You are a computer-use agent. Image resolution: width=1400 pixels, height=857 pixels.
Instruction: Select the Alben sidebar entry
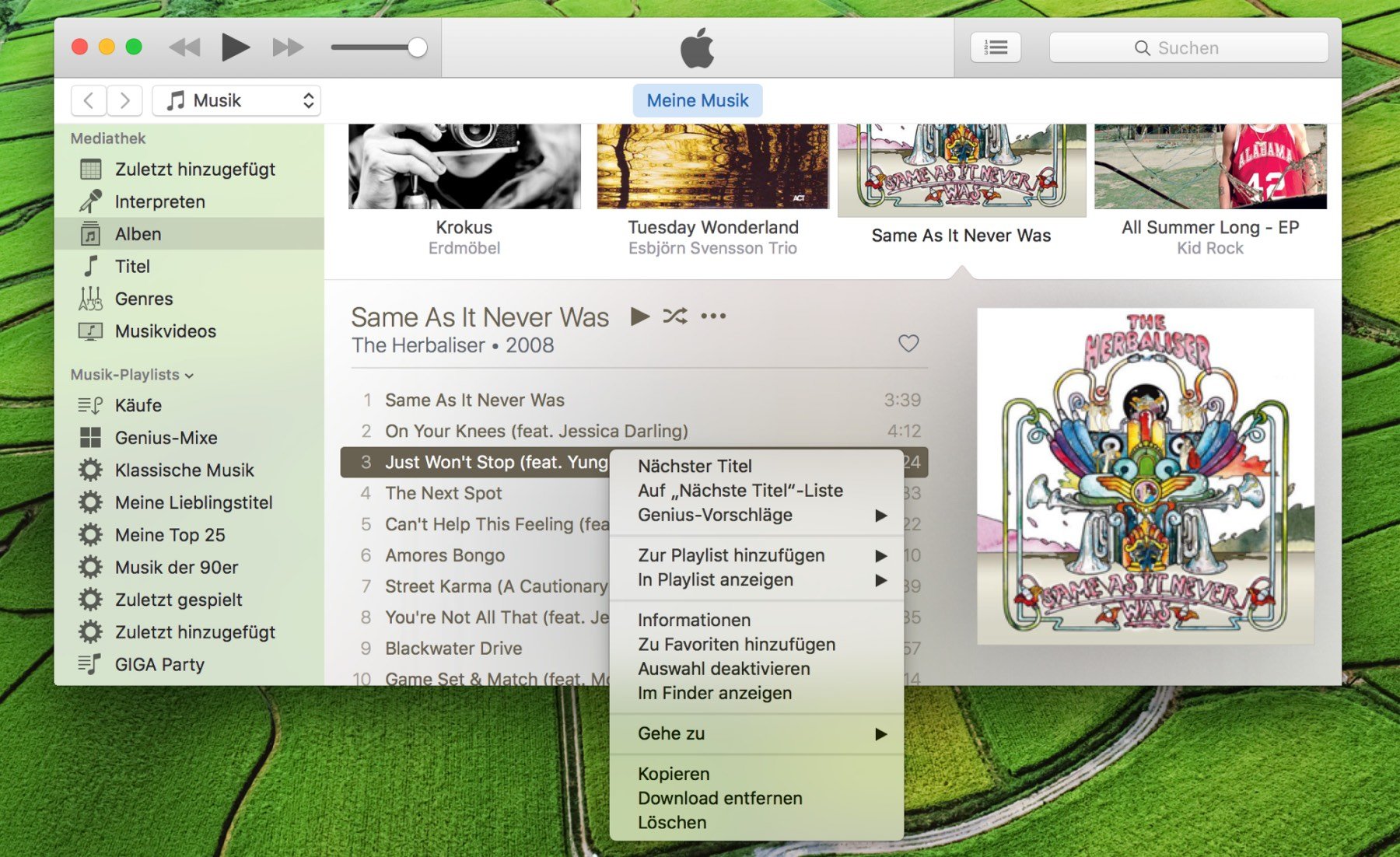(x=189, y=234)
